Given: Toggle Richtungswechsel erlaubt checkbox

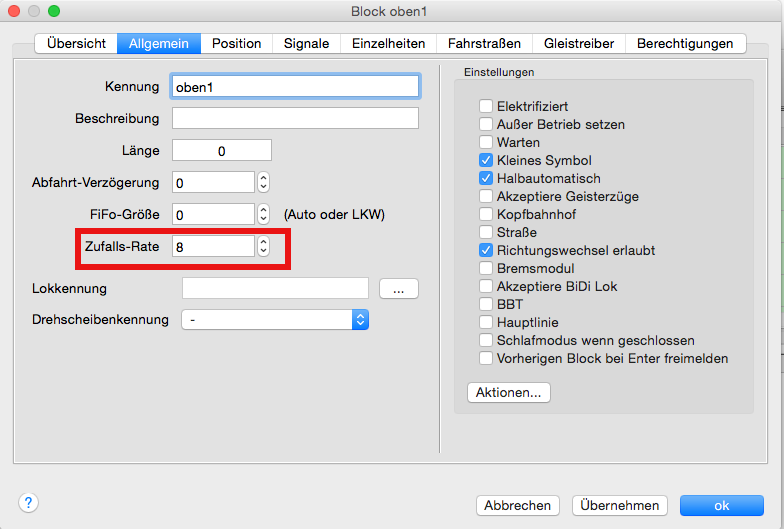Looking at the screenshot, I should pos(486,250).
